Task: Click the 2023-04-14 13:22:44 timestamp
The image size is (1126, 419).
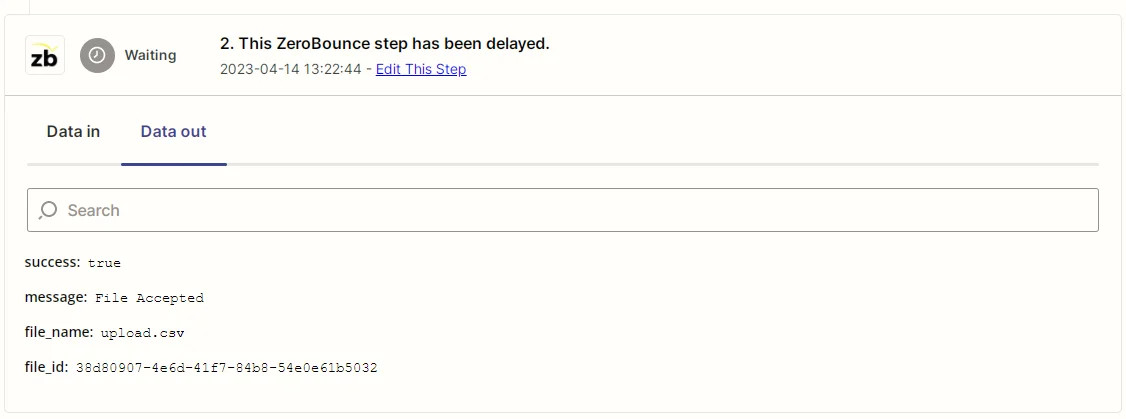Action: pos(292,69)
